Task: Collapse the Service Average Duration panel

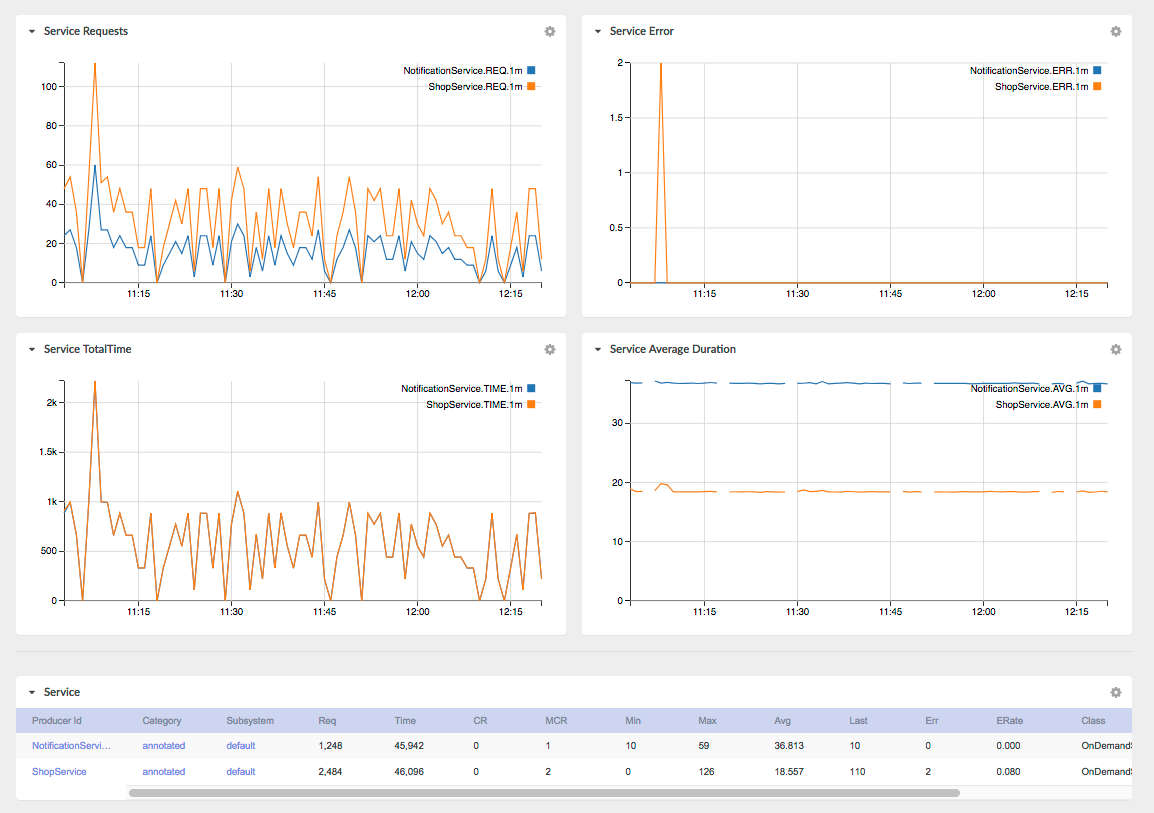Action: click(598, 349)
